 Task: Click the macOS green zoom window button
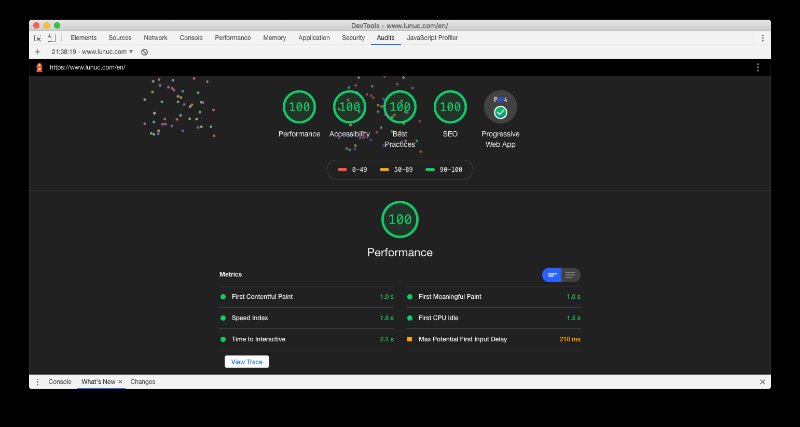(57, 26)
